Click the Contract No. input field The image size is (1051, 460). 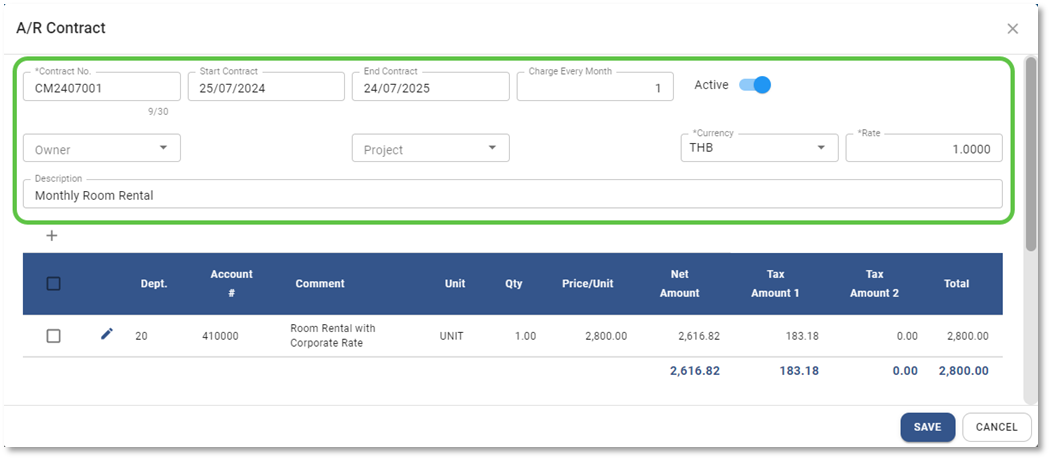click(x=101, y=88)
